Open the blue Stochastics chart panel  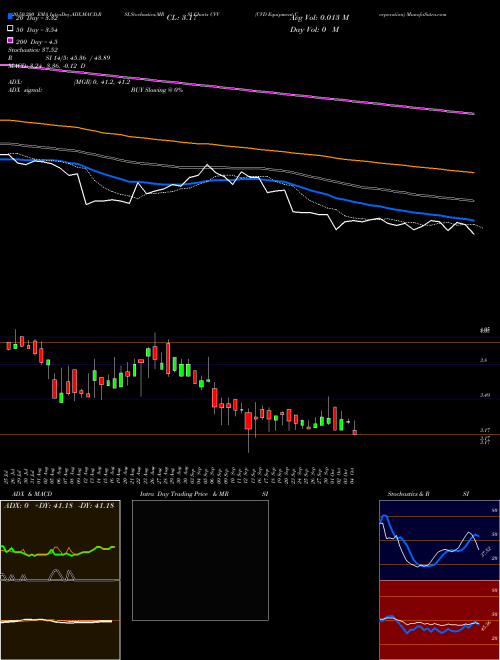click(439, 540)
